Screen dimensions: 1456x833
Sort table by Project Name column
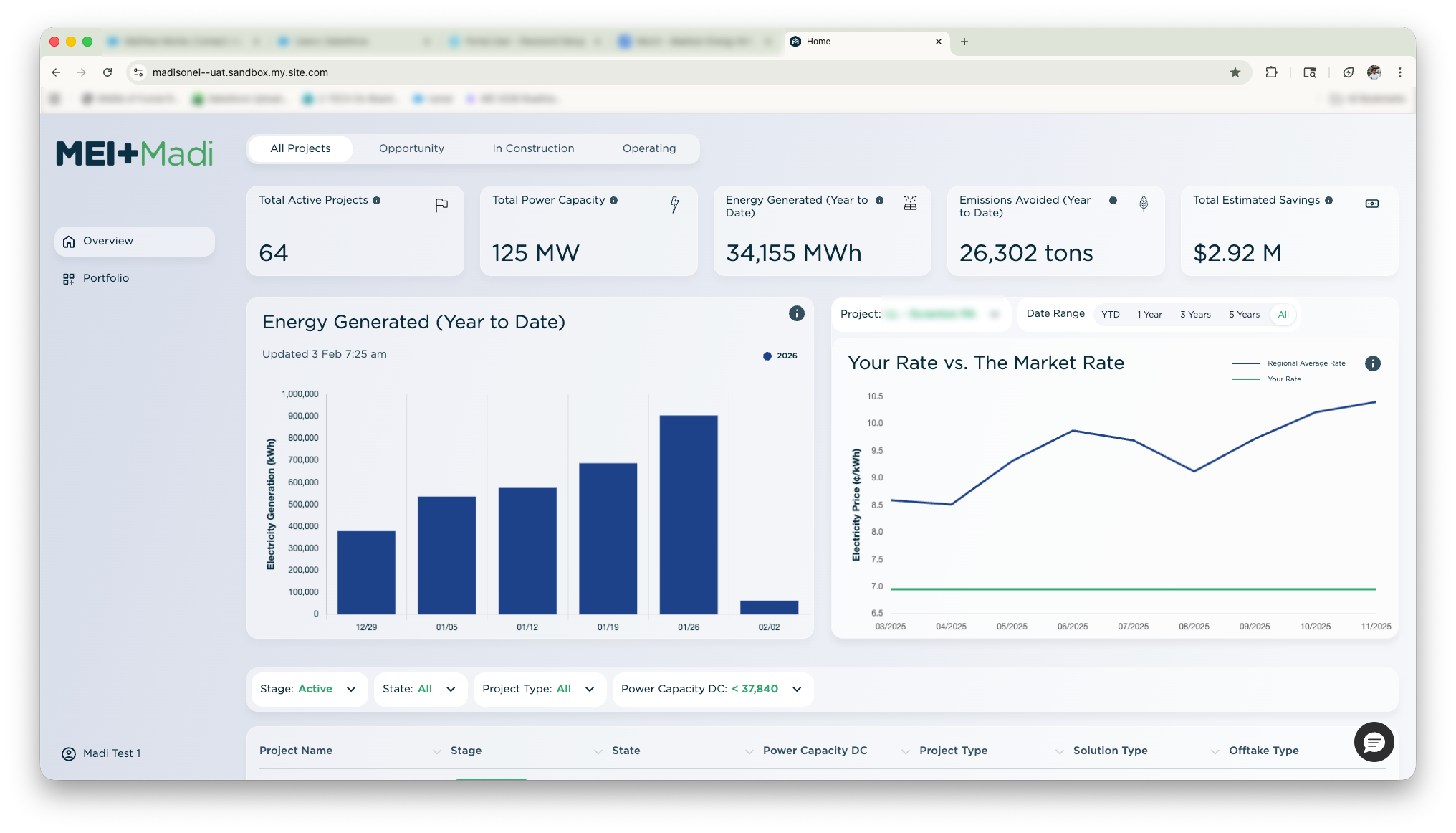point(296,751)
